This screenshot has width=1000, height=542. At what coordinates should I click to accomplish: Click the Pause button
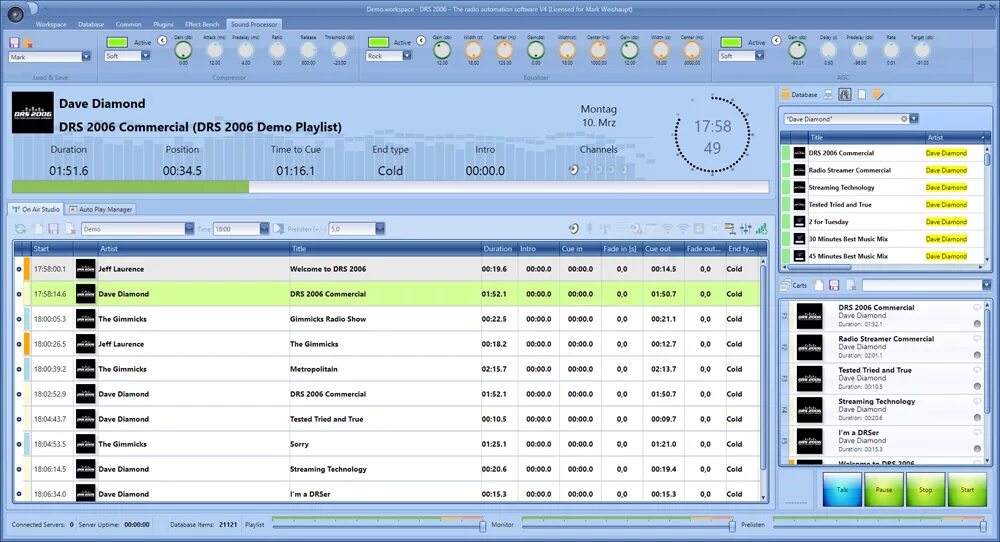click(884, 490)
